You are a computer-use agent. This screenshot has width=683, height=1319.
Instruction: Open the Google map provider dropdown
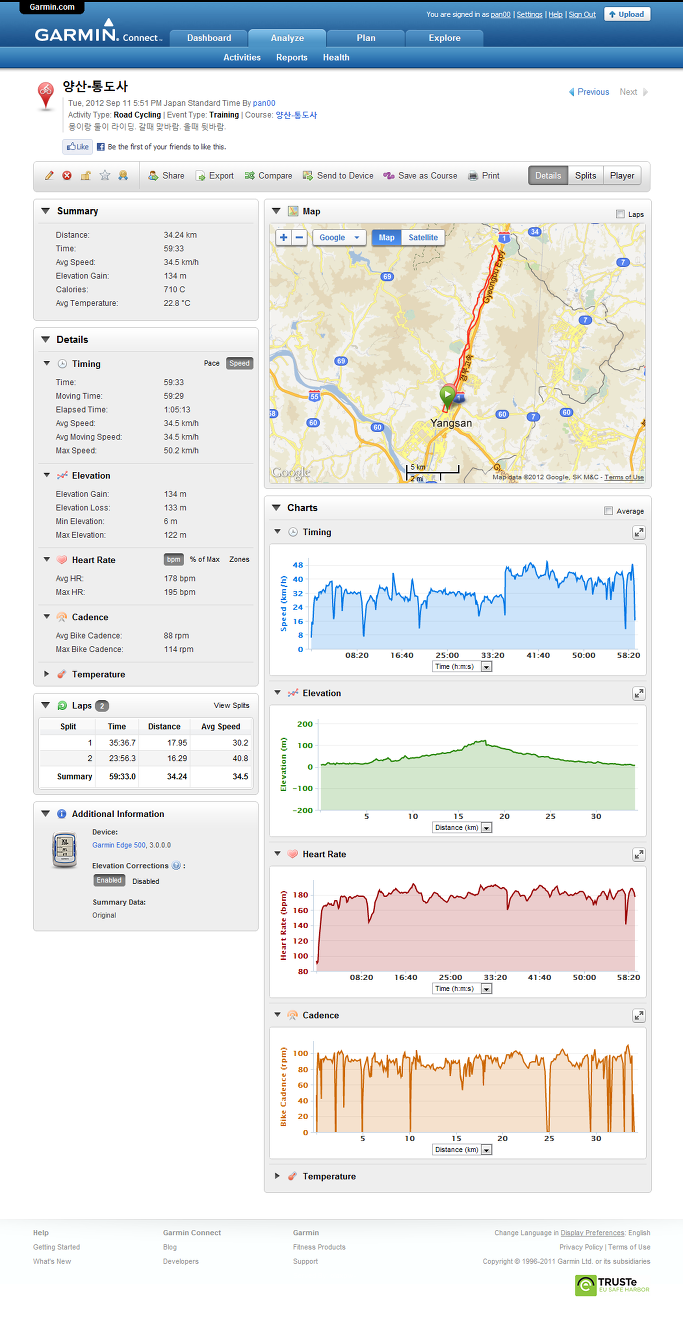coord(339,237)
